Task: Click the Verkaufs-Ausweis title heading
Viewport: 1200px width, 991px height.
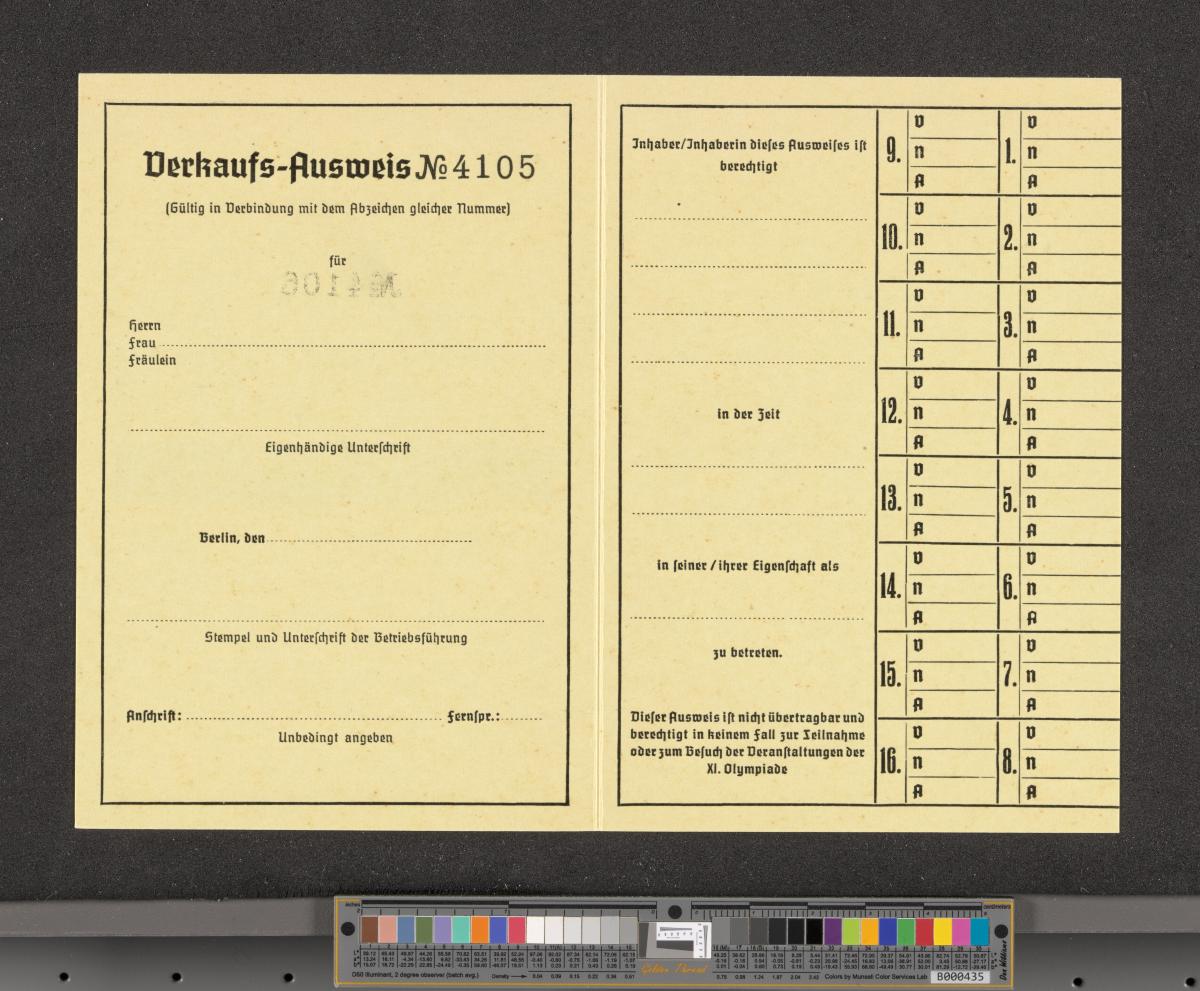Action: [x=277, y=166]
